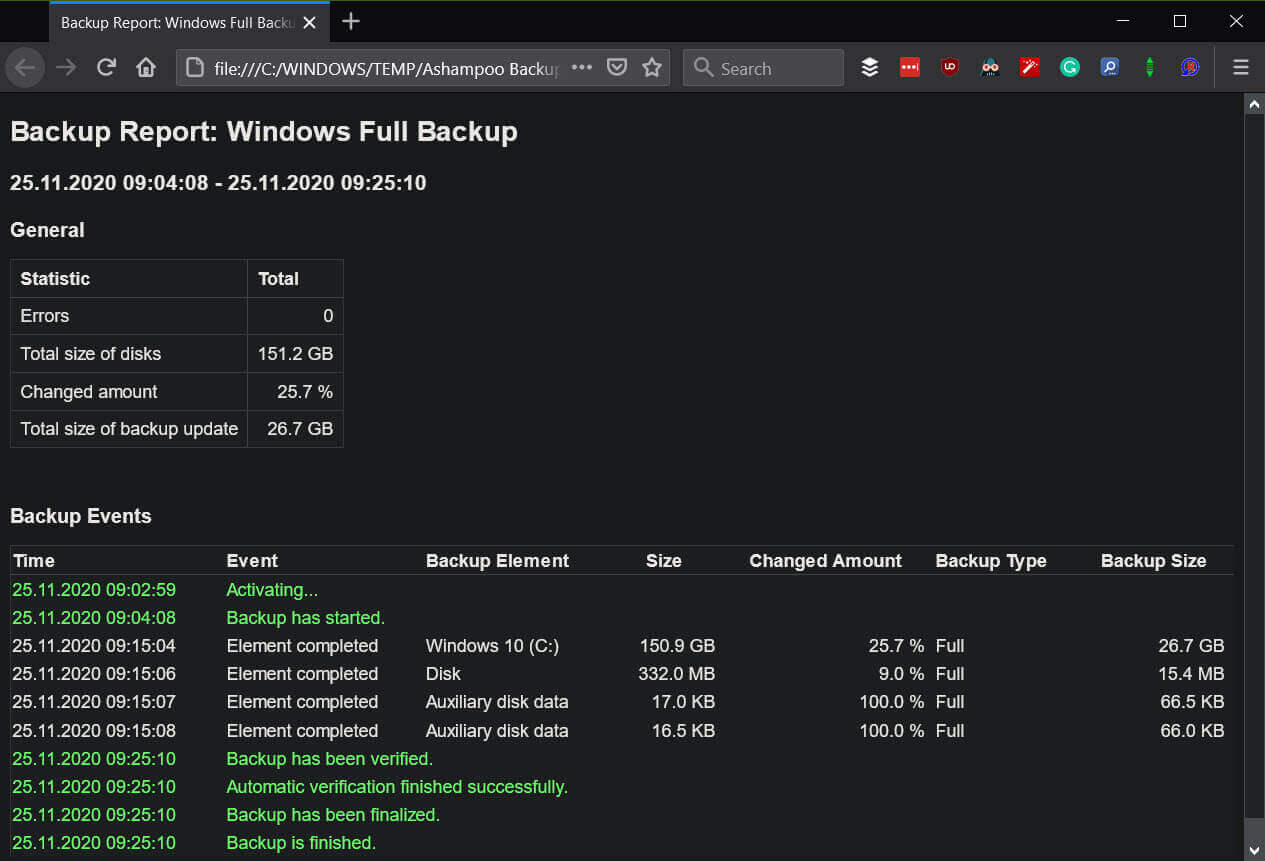This screenshot has height=861, width=1265.
Task: Go back to previous page
Action: click(x=25, y=67)
